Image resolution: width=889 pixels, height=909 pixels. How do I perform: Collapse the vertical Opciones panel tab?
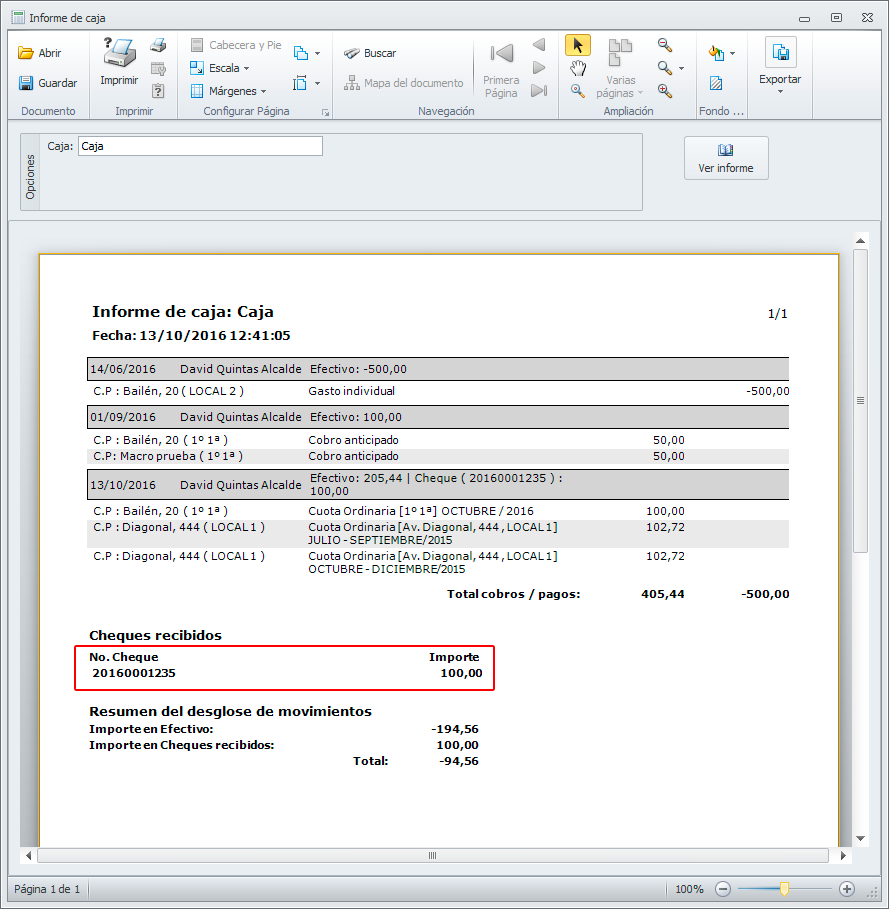[x=30, y=176]
